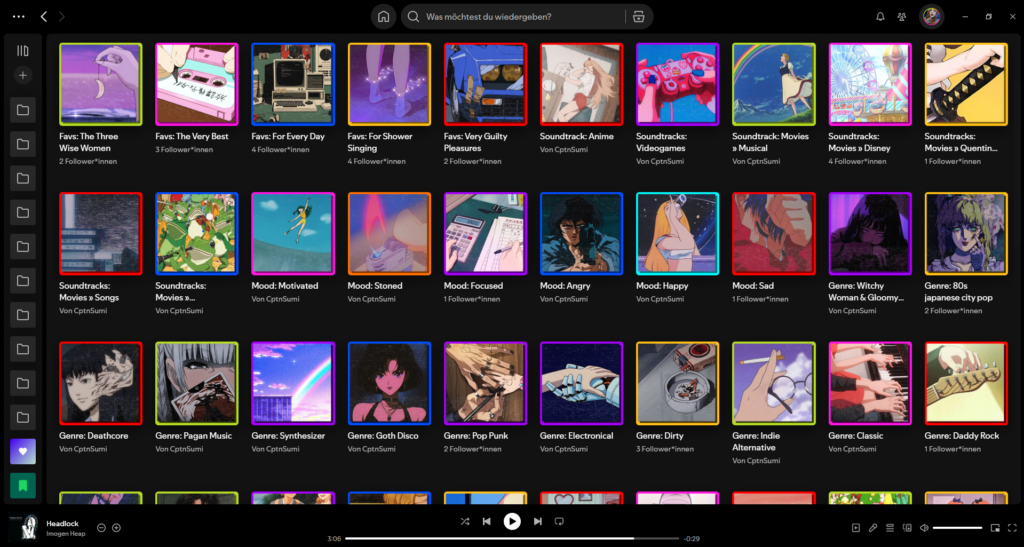Image resolution: width=1024 pixels, height=547 pixels.
Task: Open the folder directly above the heart tile
Action: pyautogui.click(x=23, y=417)
